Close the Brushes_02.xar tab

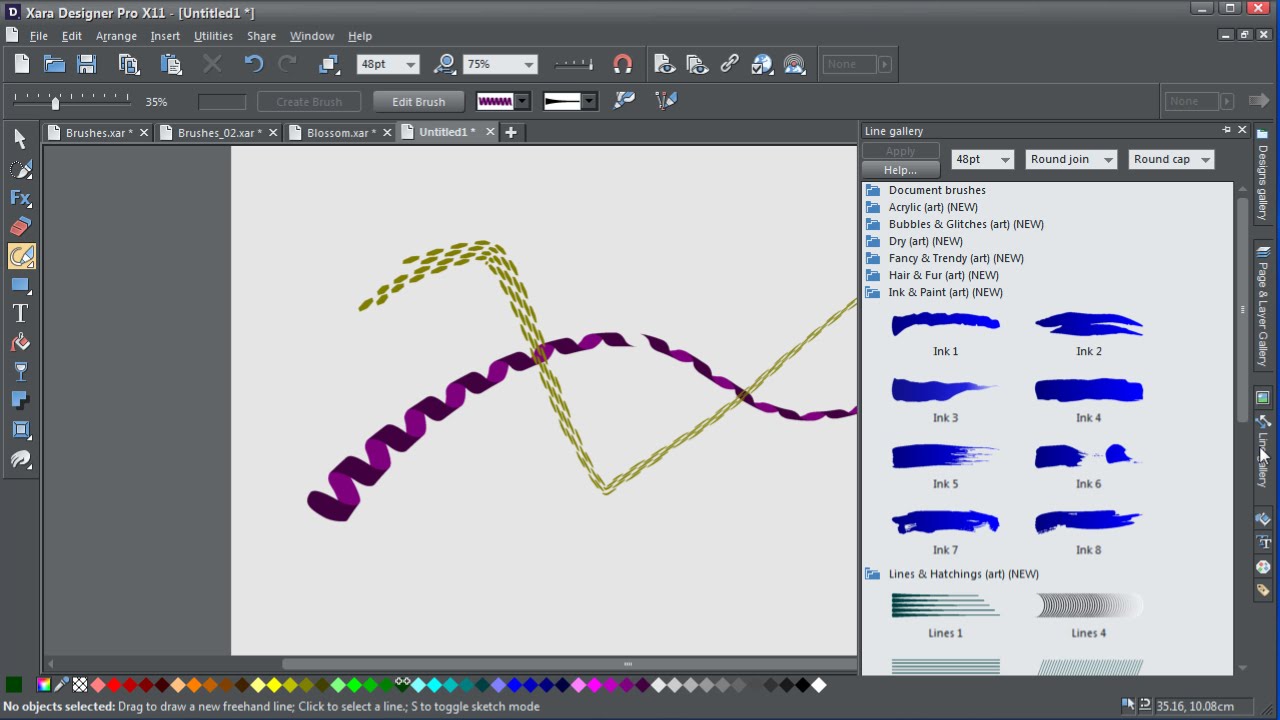click(274, 132)
